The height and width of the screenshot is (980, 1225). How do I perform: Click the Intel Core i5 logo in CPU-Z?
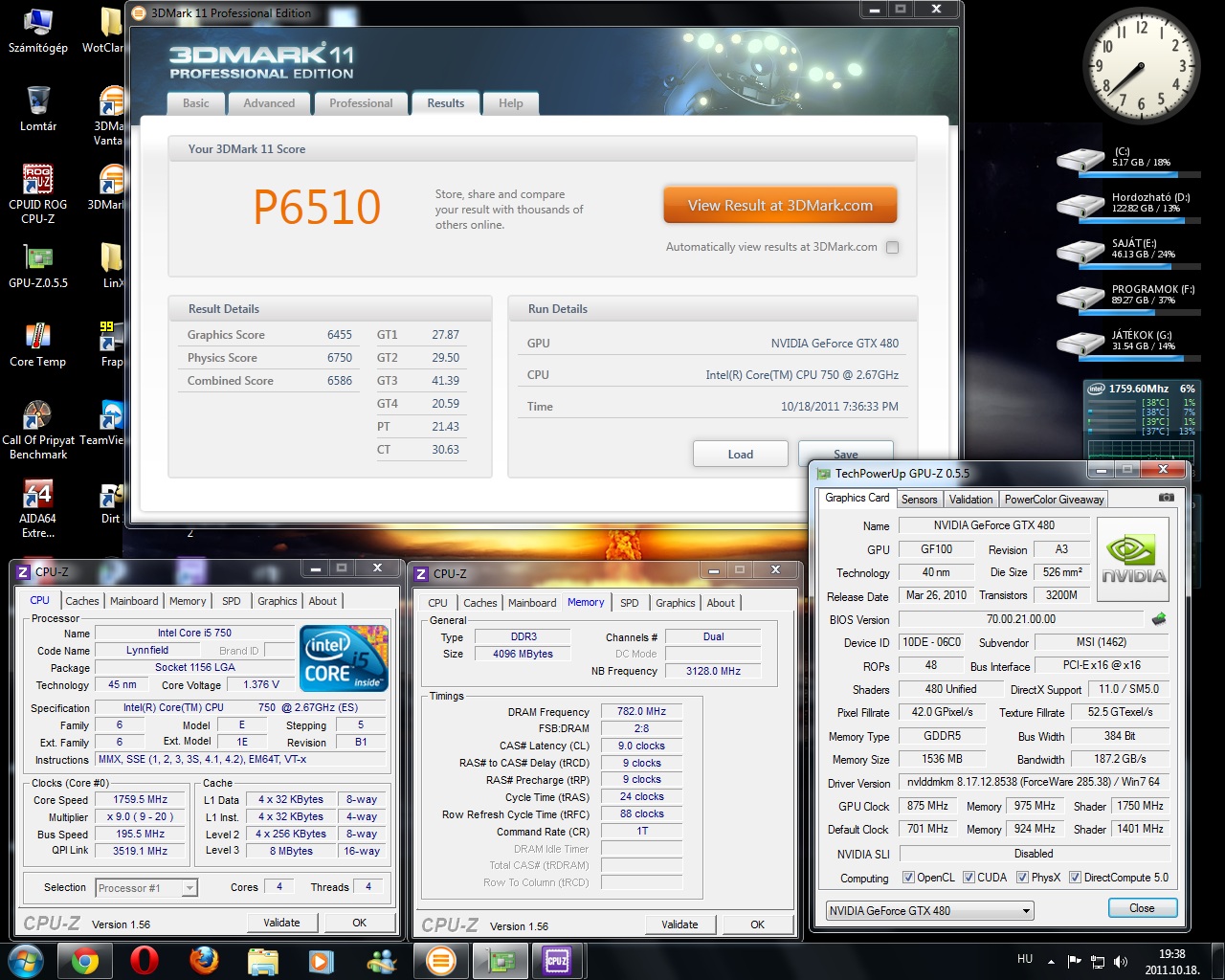coord(344,657)
